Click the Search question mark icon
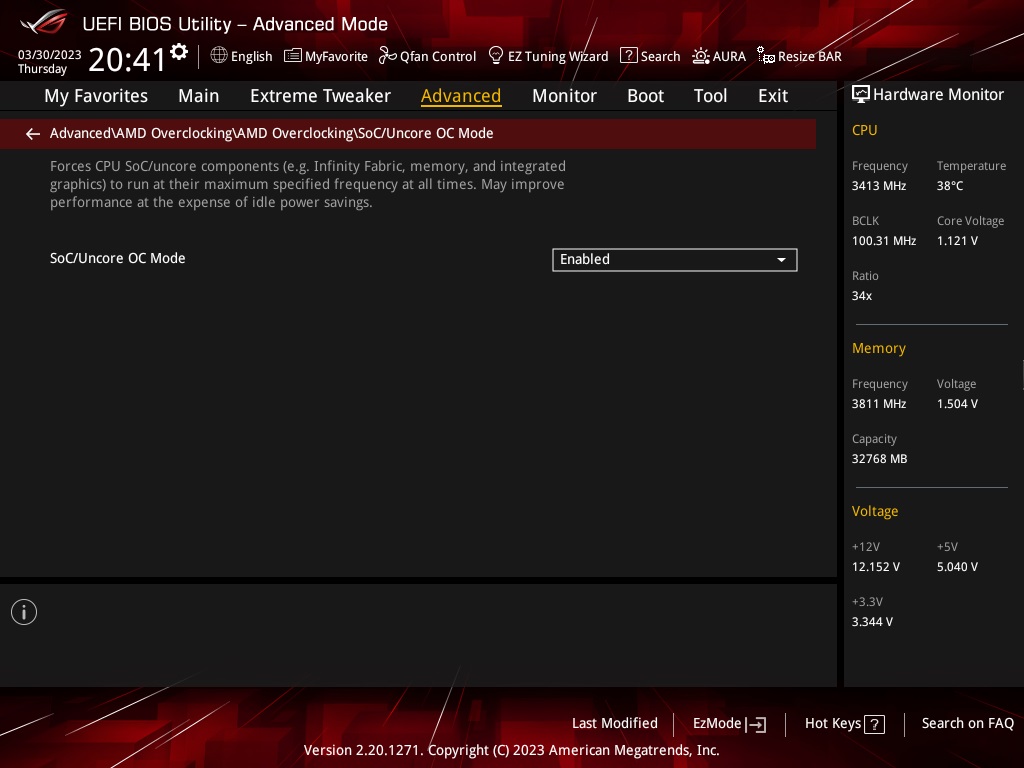Screen dimensions: 1024x768 tap(628, 56)
